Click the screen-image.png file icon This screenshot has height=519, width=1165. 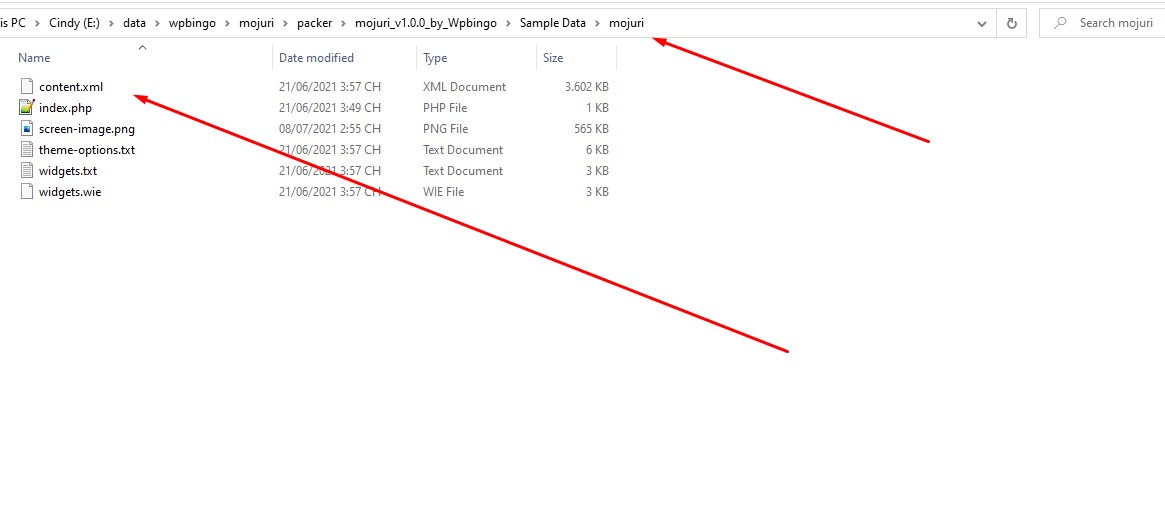pyautogui.click(x=27, y=128)
